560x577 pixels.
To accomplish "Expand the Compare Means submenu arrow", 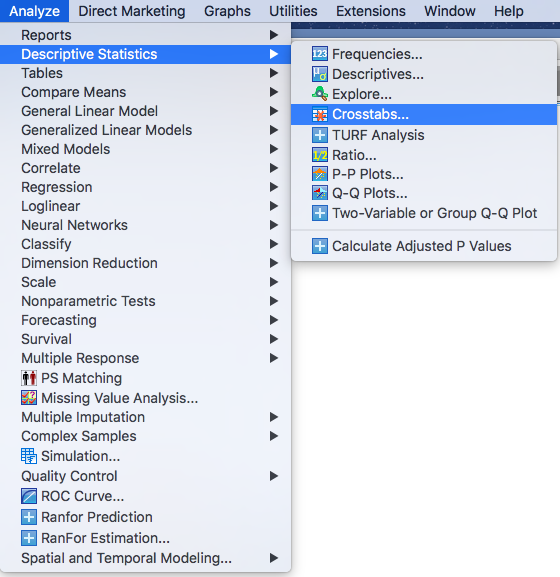I will pyautogui.click(x=273, y=92).
